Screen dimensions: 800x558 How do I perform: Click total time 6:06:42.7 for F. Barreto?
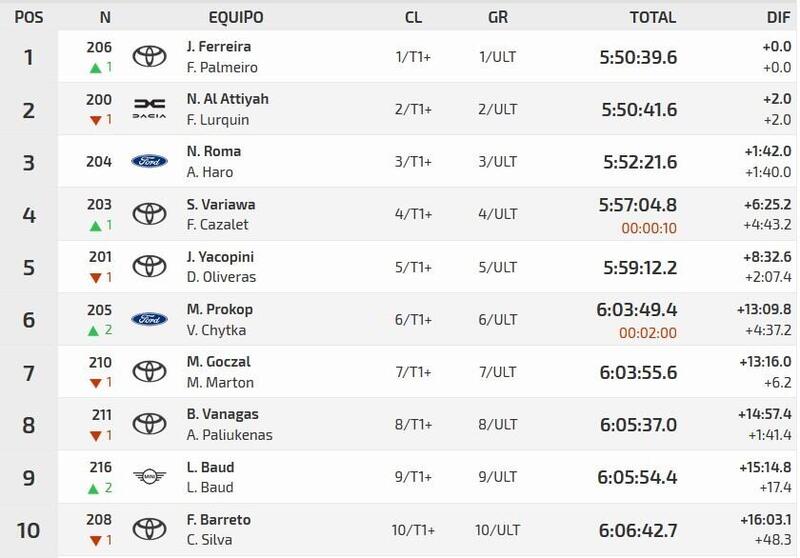pos(637,530)
